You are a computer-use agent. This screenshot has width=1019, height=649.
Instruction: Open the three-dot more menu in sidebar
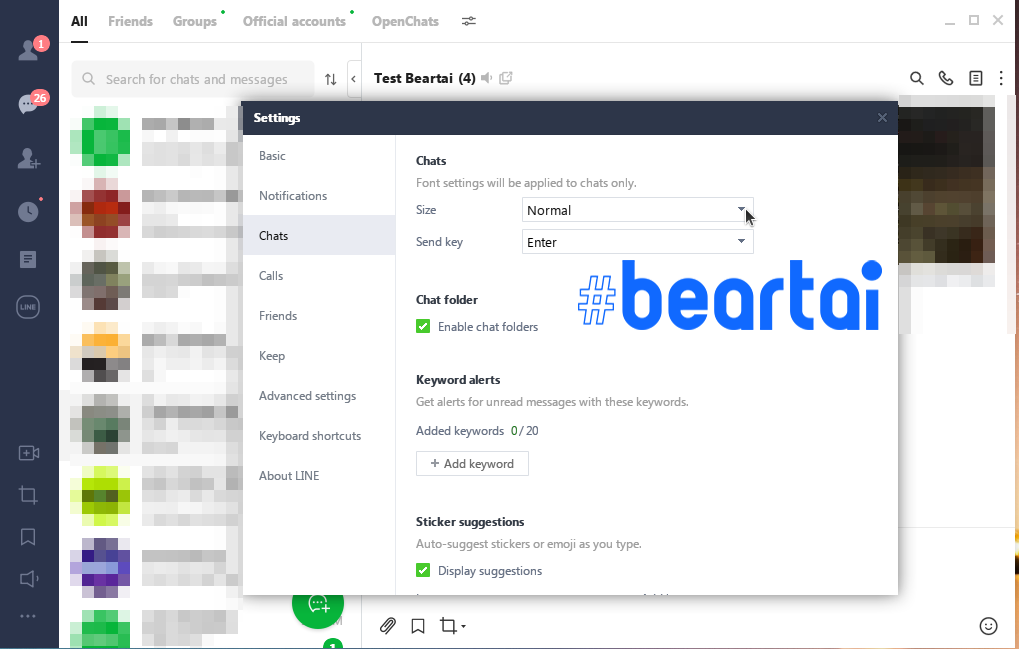tap(28, 616)
